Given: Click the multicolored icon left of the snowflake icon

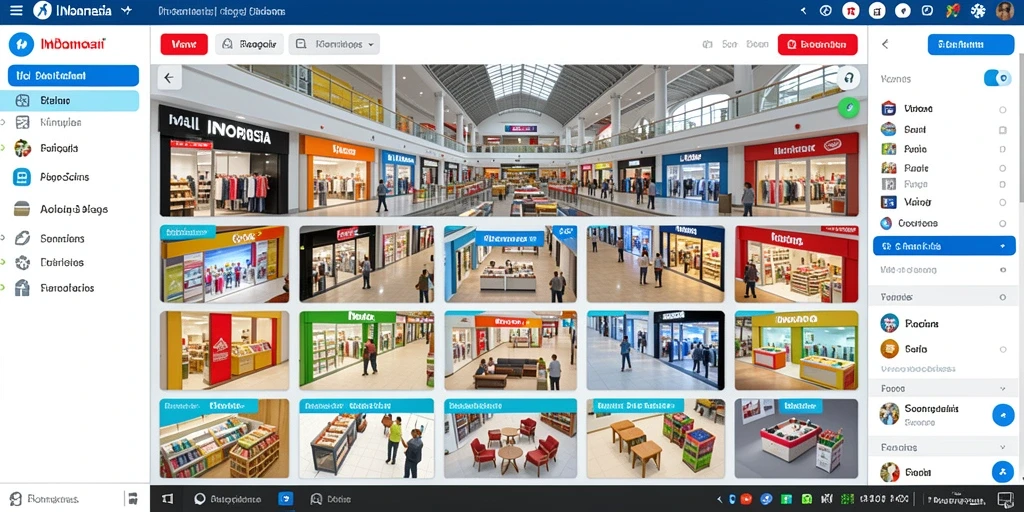Looking at the screenshot, I should (x=952, y=10).
